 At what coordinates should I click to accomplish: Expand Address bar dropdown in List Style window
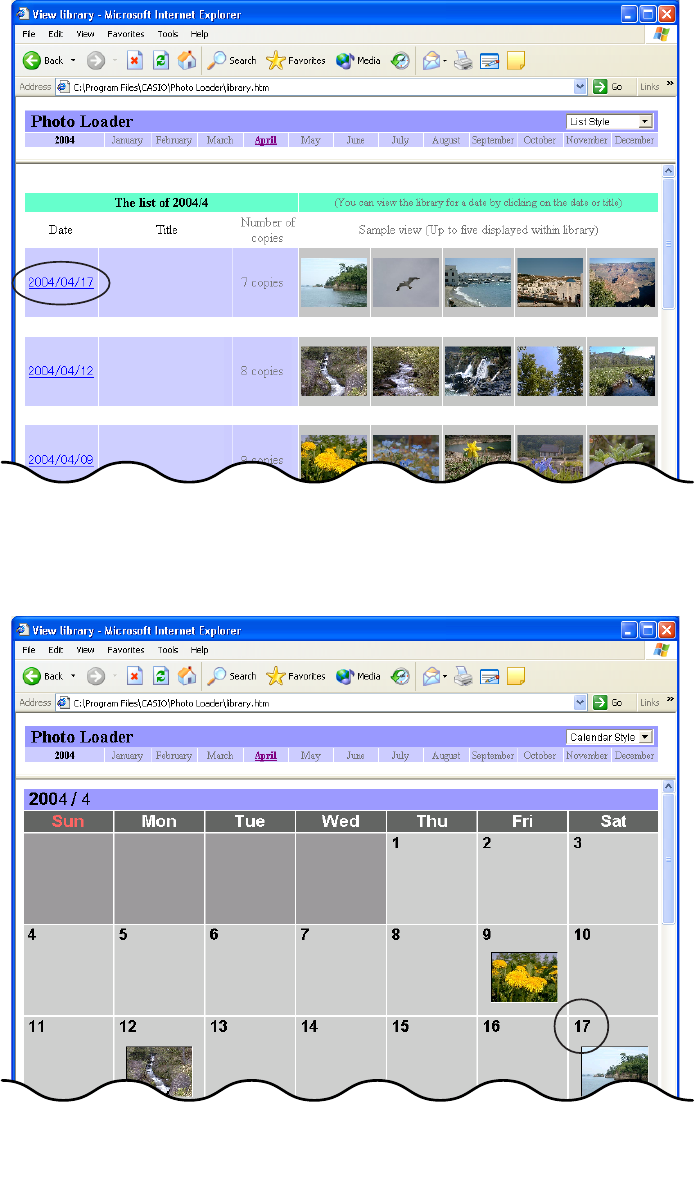pos(579,87)
